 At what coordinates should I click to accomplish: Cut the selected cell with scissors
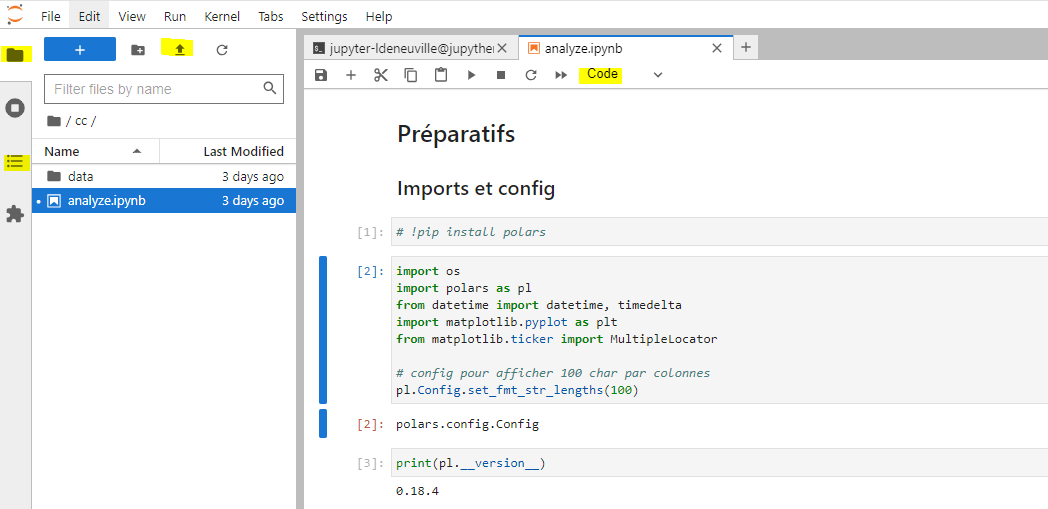381,75
